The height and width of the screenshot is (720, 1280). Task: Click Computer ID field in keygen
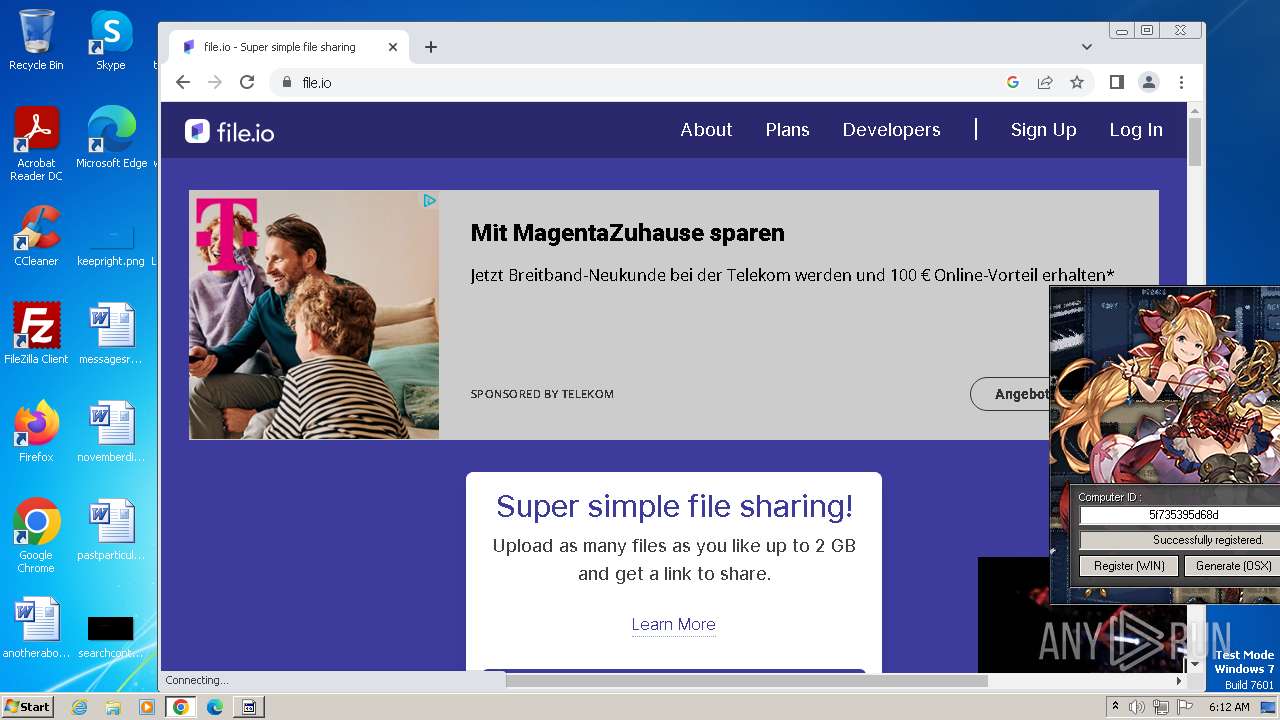[x=1180, y=515]
